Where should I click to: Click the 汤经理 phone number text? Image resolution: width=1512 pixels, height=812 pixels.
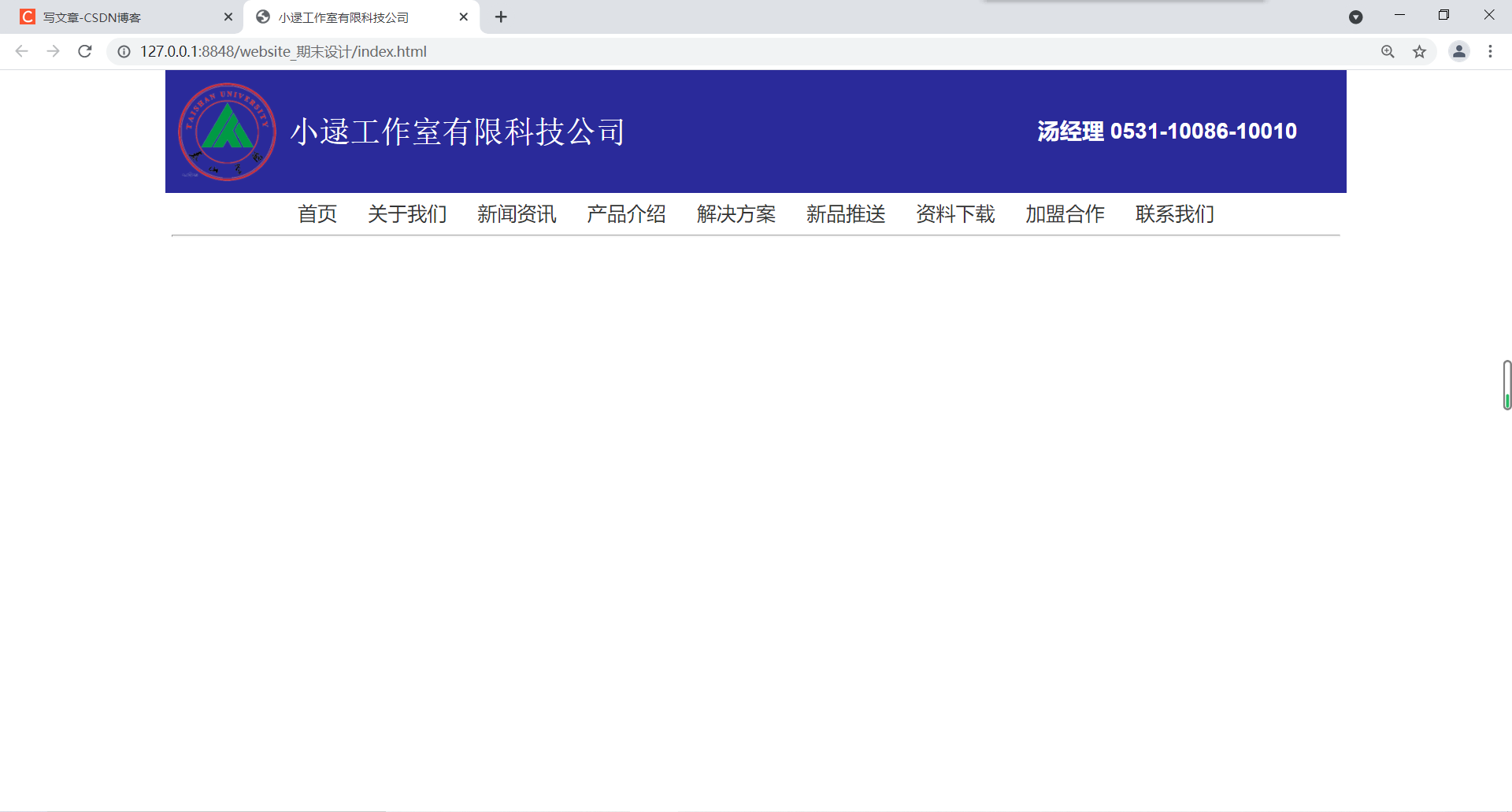pyautogui.click(x=1166, y=131)
